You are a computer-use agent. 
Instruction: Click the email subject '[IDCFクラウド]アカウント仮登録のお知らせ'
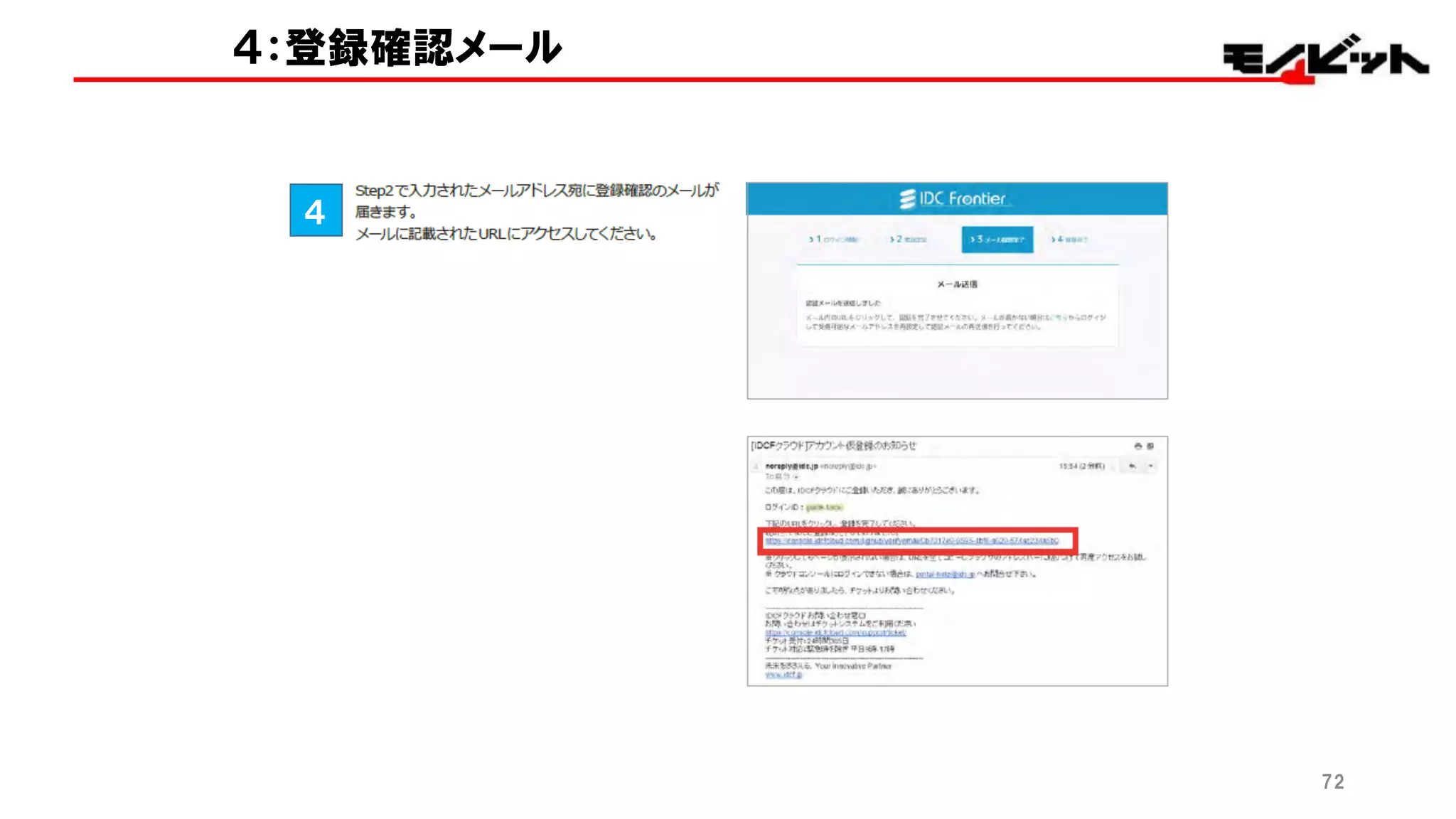tap(834, 446)
